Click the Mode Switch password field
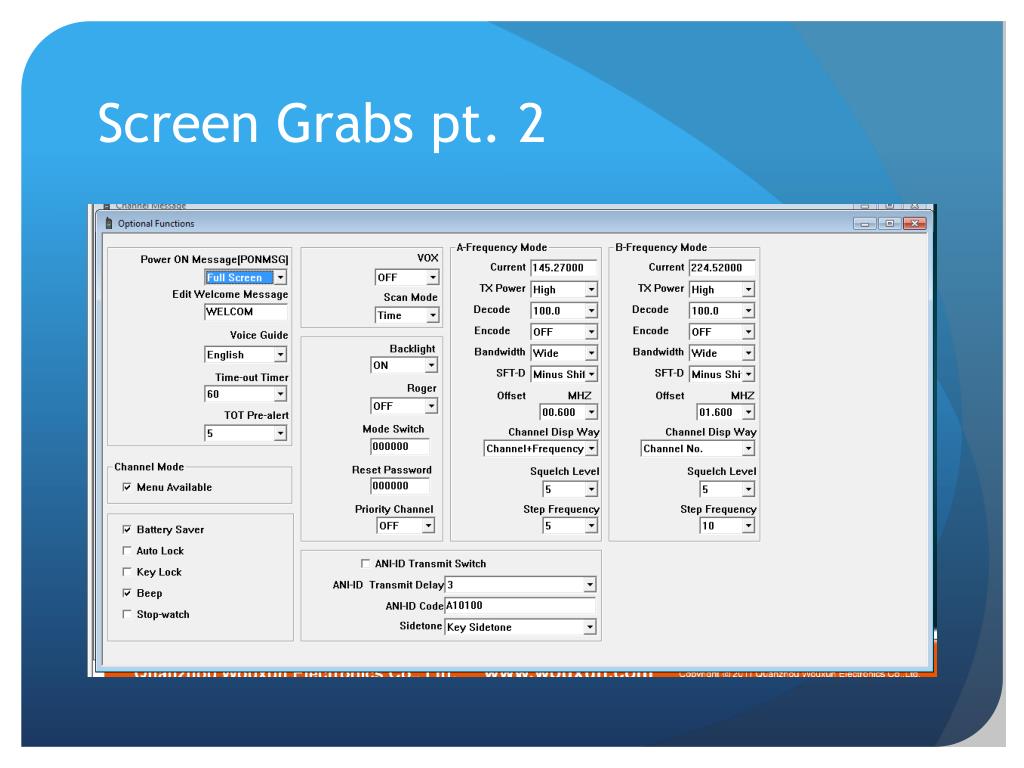The height and width of the screenshot is (768, 1024). pyautogui.click(x=400, y=447)
